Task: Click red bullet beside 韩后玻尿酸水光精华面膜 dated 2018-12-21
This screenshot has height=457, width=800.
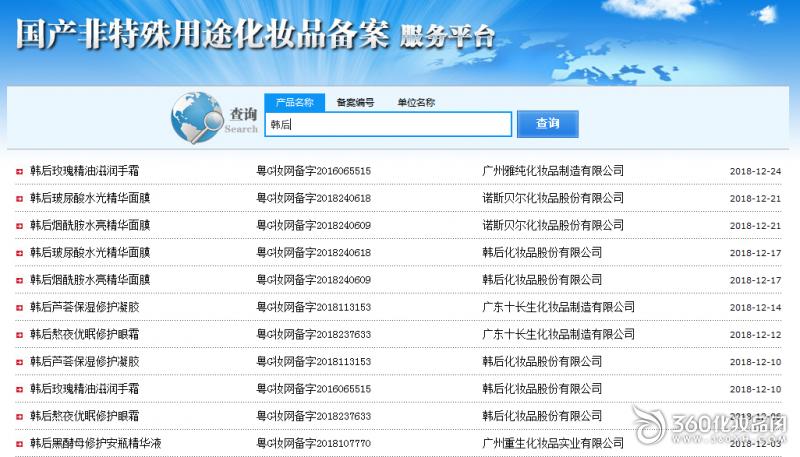Action: pos(19,198)
